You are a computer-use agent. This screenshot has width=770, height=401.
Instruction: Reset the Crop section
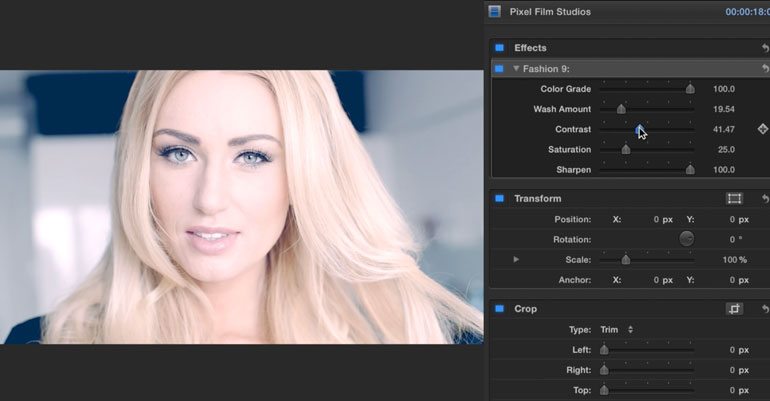click(x=765, y=309)
